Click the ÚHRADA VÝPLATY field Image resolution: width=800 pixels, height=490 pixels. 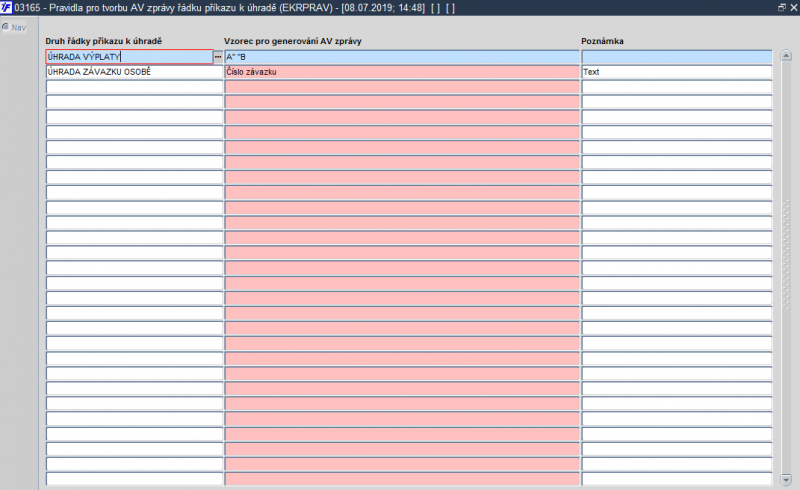point(130,57)
